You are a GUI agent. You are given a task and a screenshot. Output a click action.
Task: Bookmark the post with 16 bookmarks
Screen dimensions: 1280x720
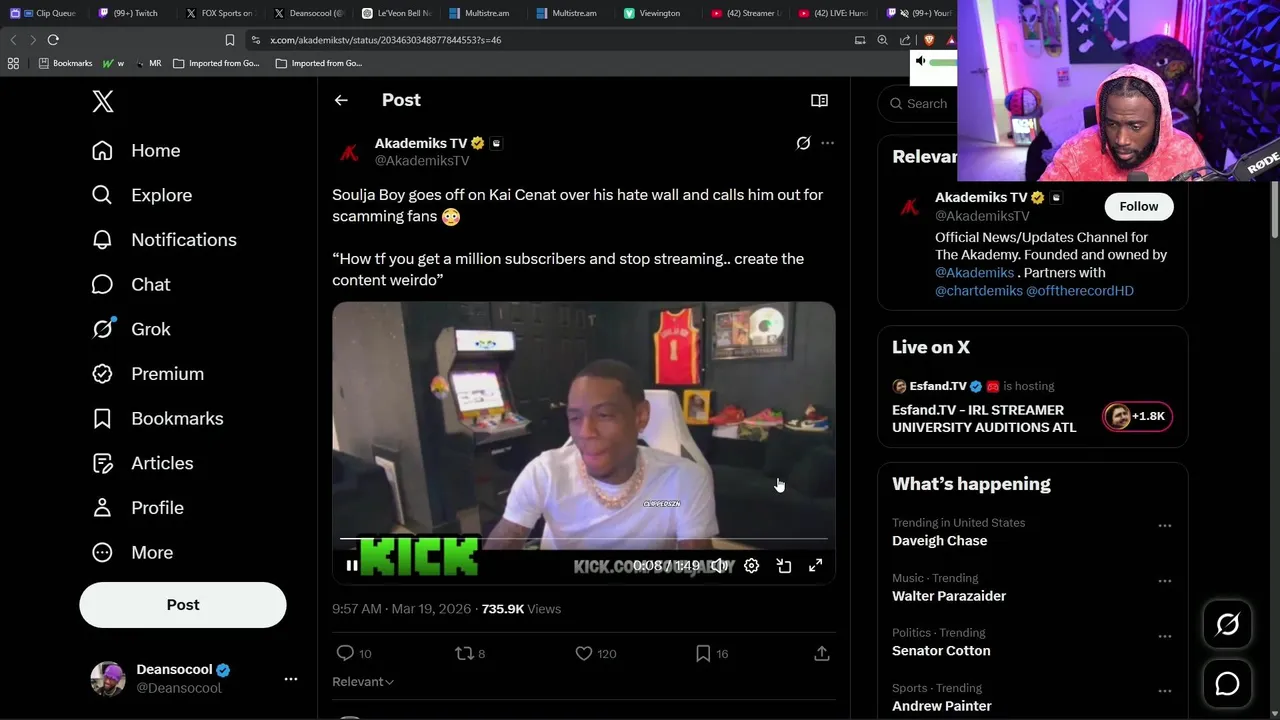(703, 653)
